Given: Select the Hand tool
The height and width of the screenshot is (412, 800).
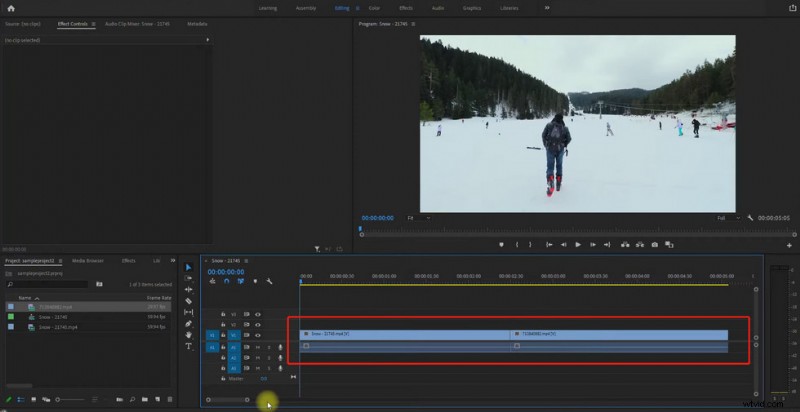Looking at the screenshot, I should click(x=188, y=335).
